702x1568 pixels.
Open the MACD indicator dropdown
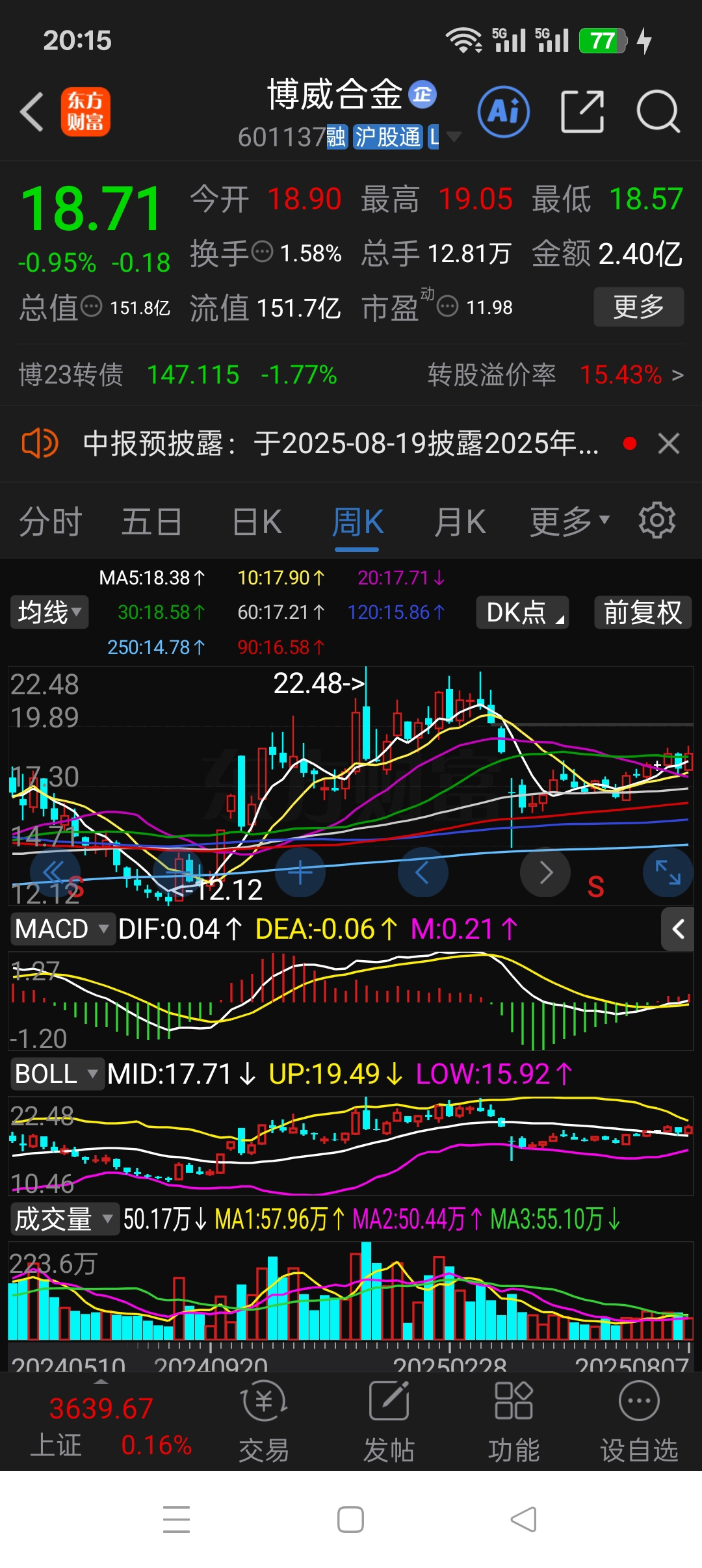click(62, 929)
